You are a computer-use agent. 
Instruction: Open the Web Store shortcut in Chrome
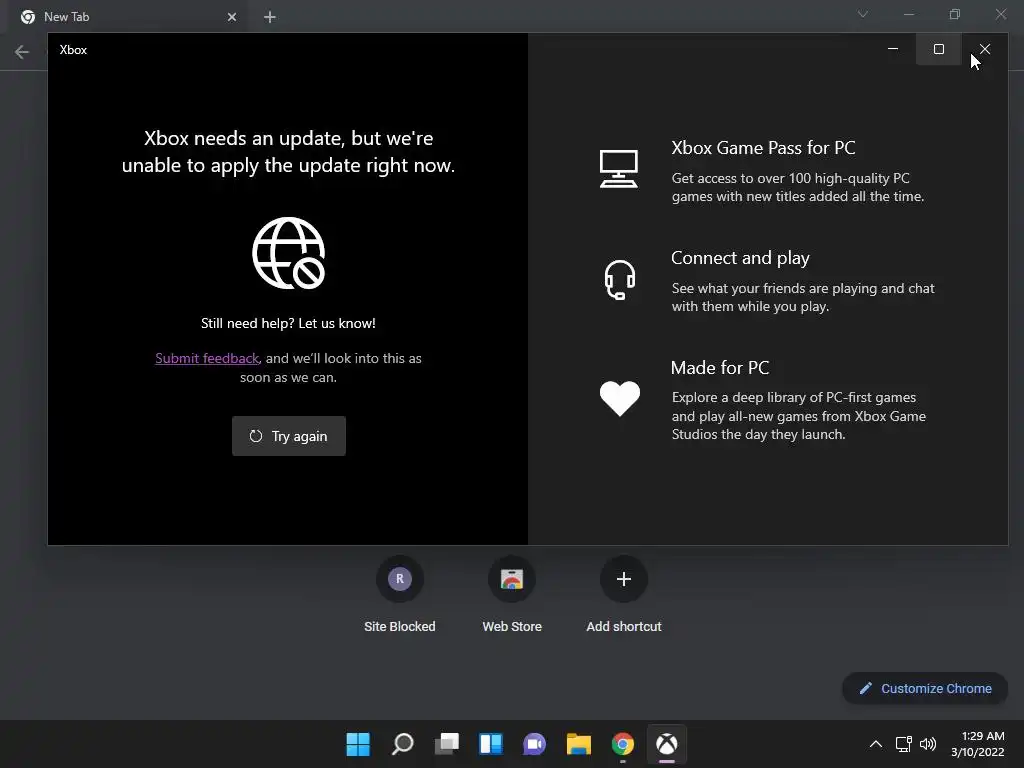[x=512, y=593]
